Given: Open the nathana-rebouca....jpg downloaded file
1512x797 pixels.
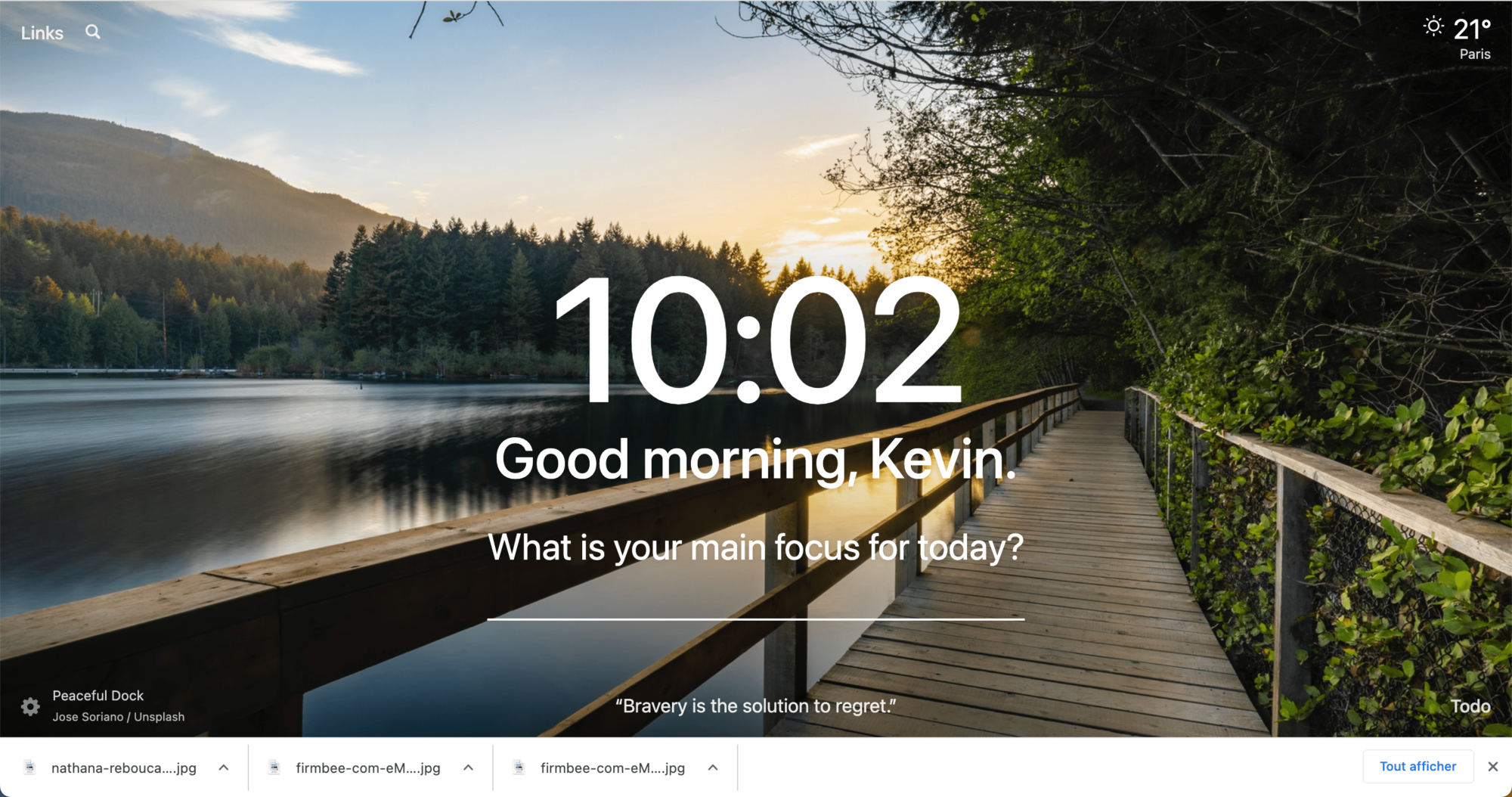Looking at the screenshot, I should [124, 768].
